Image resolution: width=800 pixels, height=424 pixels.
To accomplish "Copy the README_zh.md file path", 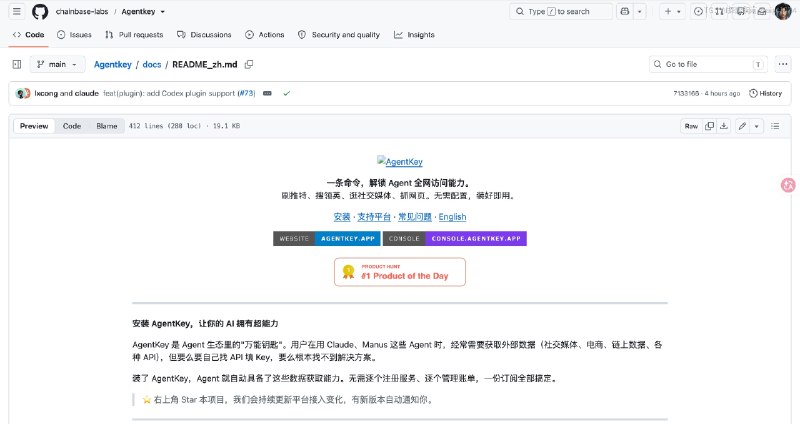I will (x=248, y=64).
